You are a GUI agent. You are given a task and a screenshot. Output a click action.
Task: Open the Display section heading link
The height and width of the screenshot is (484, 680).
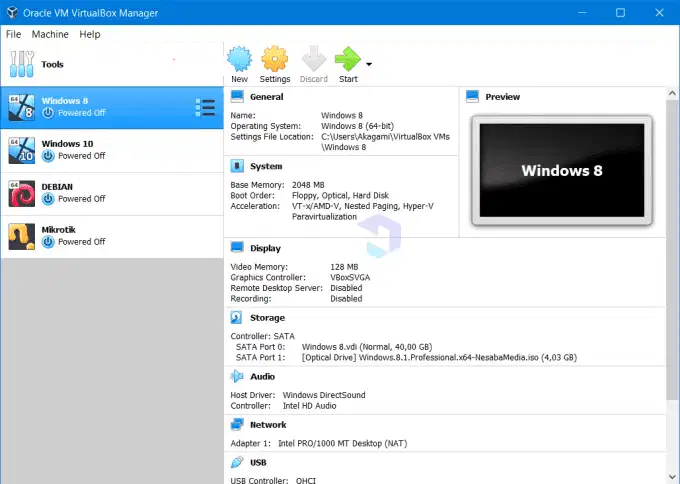265,248
